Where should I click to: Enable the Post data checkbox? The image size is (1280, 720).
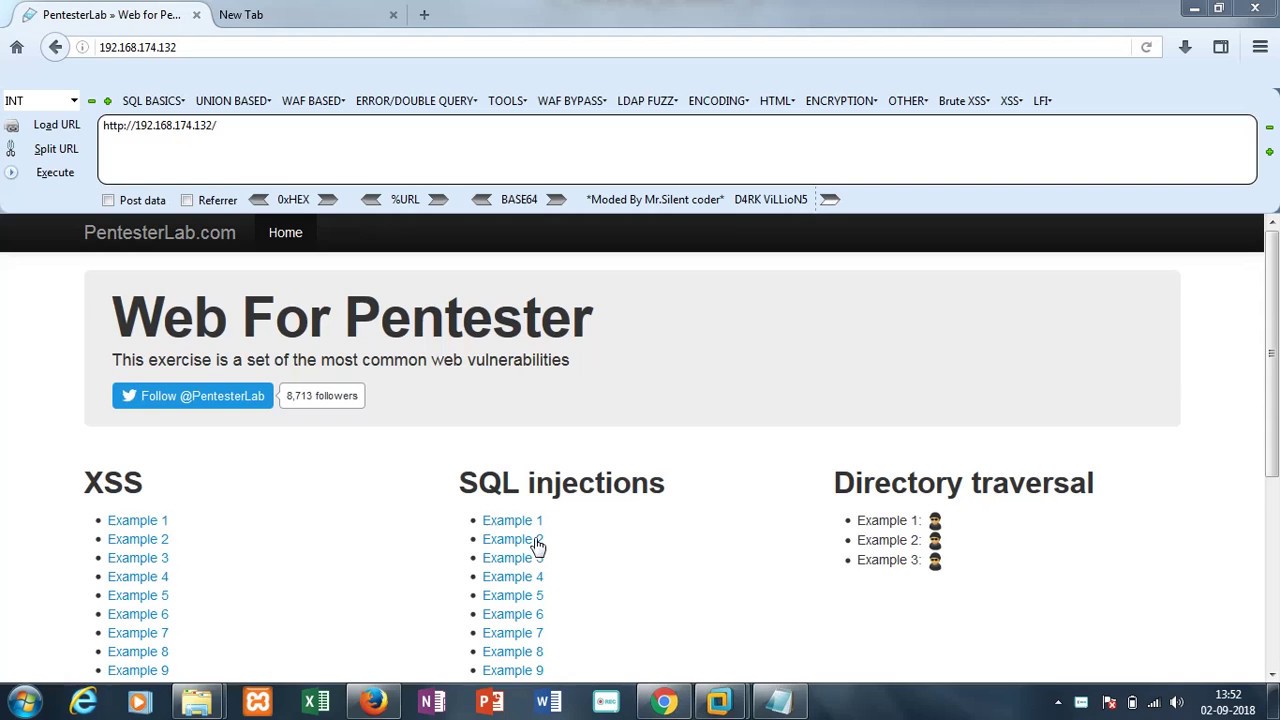[108, 200]
